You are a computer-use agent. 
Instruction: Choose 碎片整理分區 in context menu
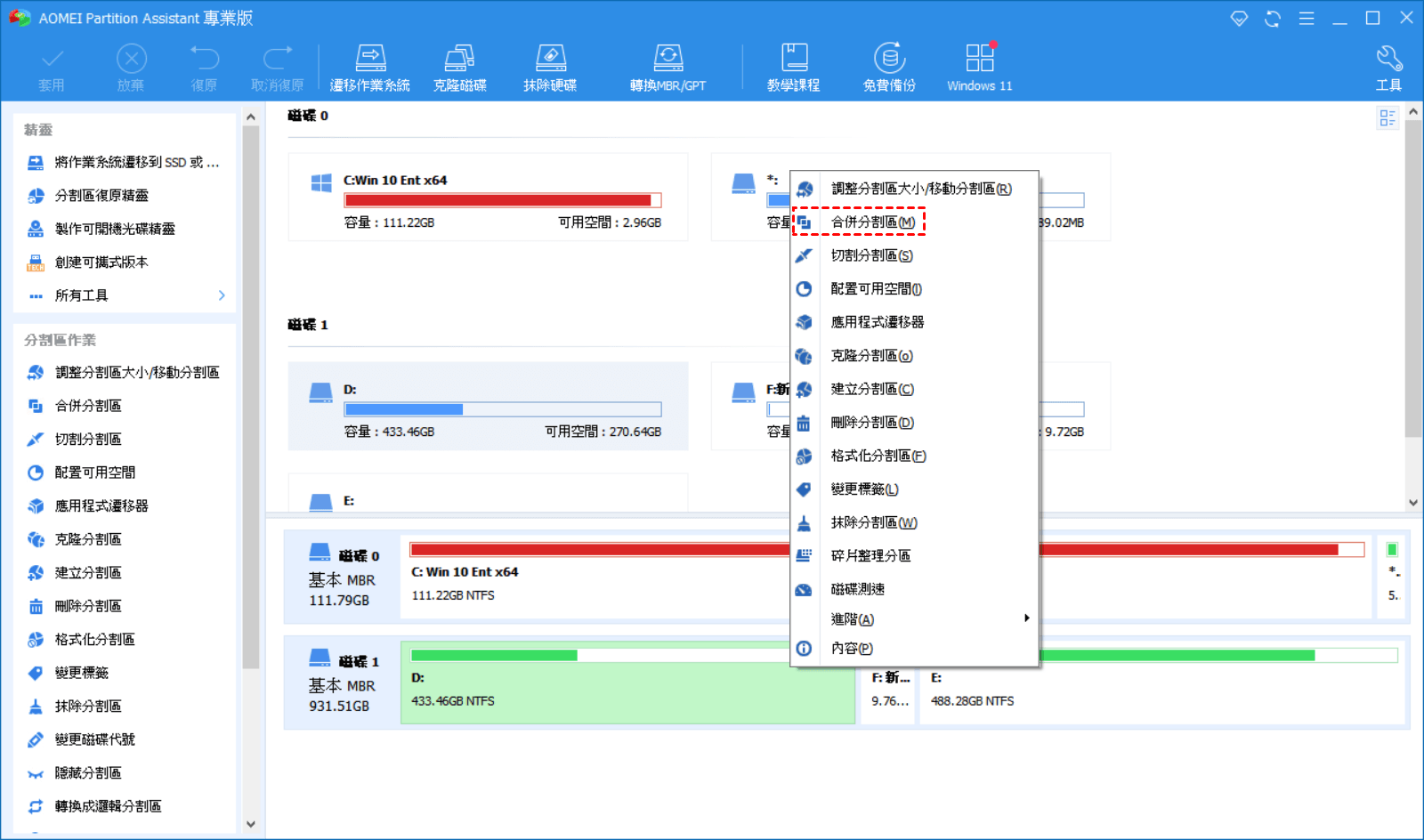tap(914, 556)
